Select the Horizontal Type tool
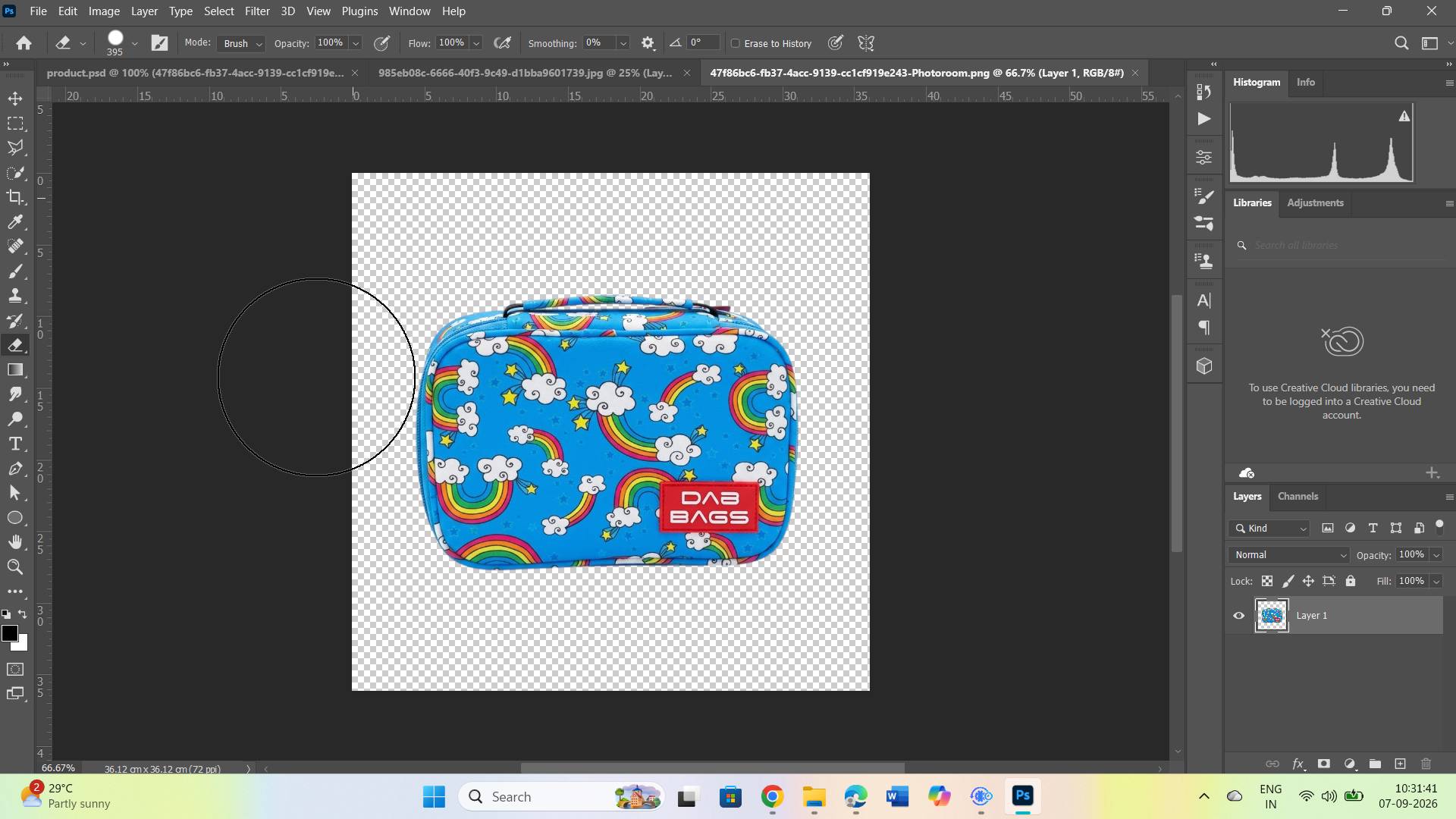Screen dimensions: 1456x819 (x=15, y=444)
